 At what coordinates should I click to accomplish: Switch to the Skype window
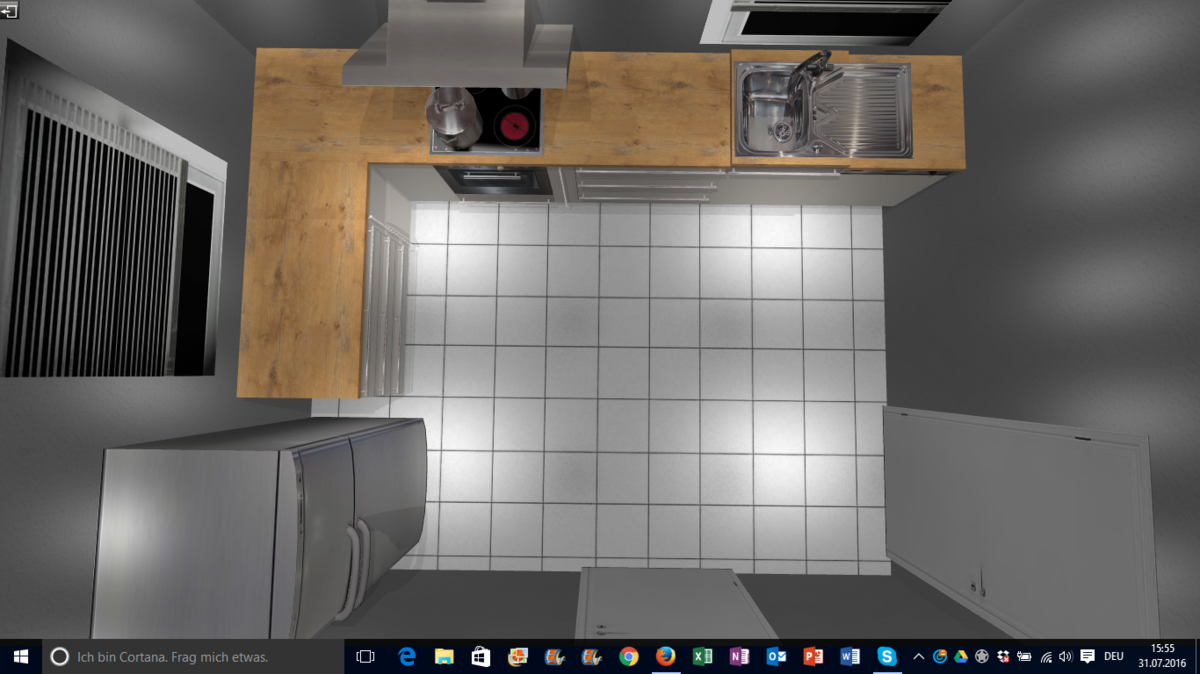coord(887,657)
